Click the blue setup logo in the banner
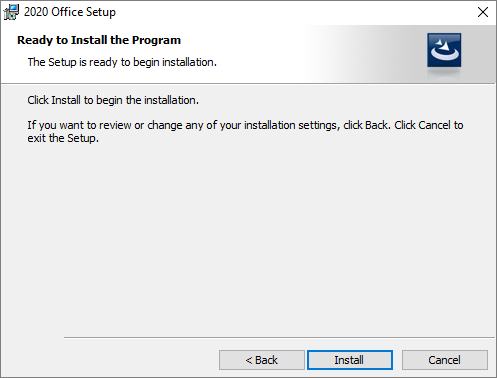Viewport: 497px width, 378px height. [444, 50]
